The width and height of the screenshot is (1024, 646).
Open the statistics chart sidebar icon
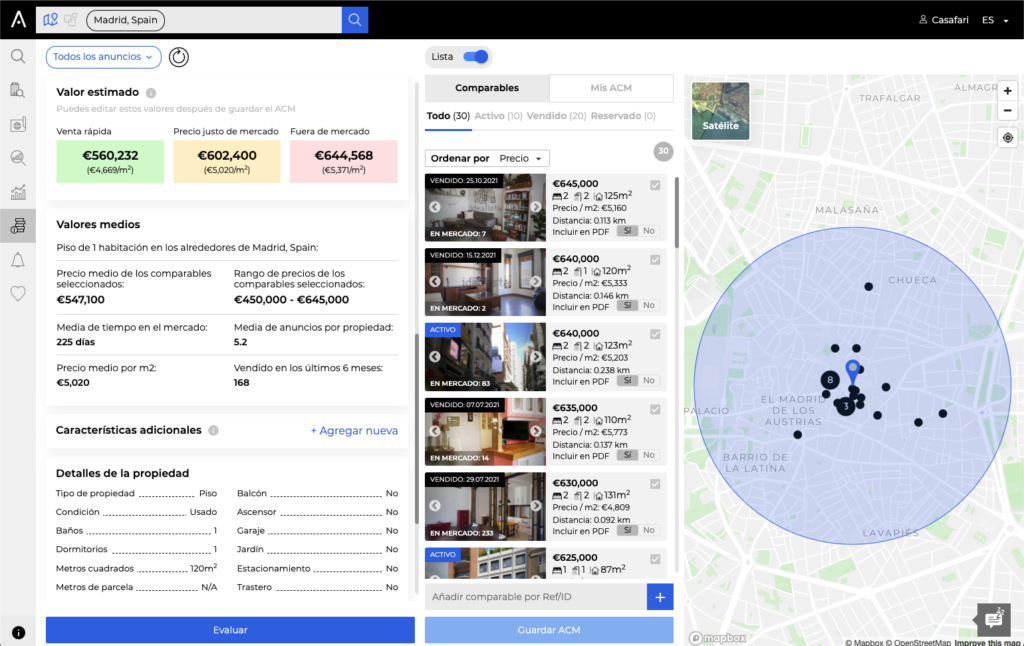click(18, 191)
